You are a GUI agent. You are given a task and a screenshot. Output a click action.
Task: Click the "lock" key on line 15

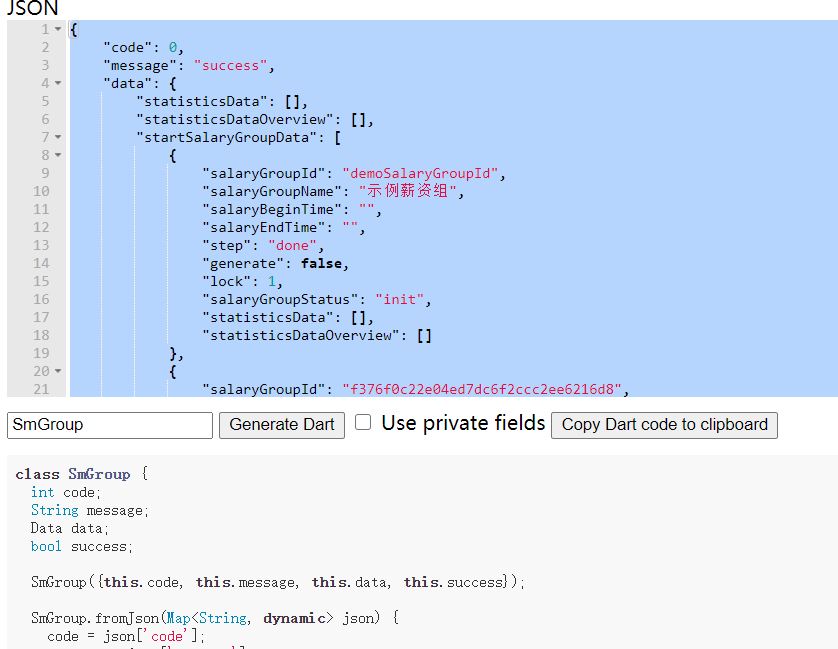[227, 281]
